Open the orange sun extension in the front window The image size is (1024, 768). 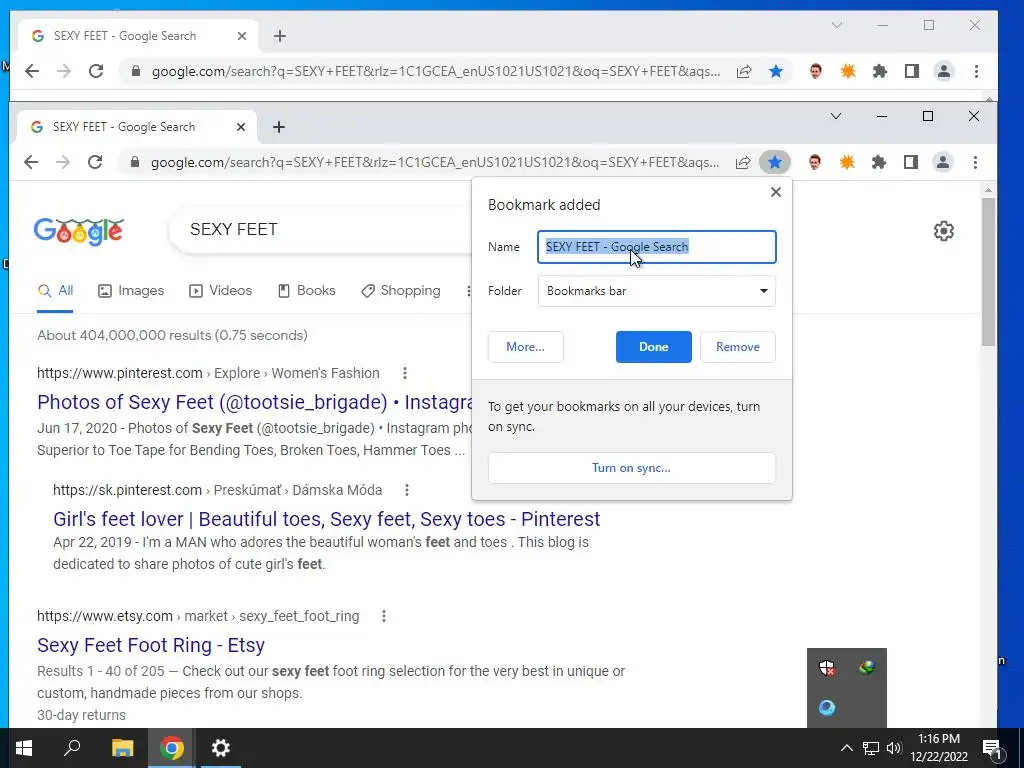(847, 162)
